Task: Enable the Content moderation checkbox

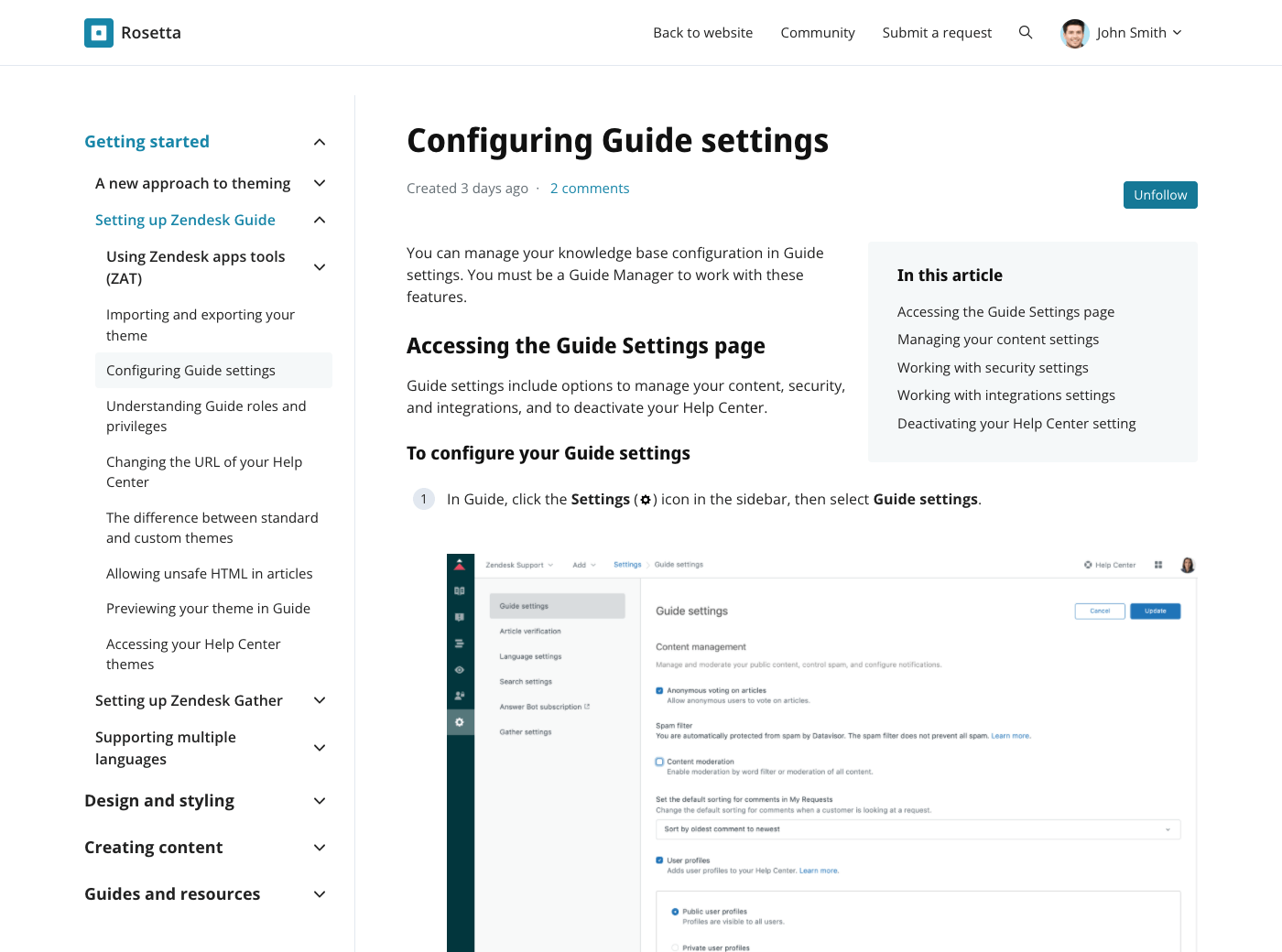Action: pyautogui.click(x=659, y=762)
